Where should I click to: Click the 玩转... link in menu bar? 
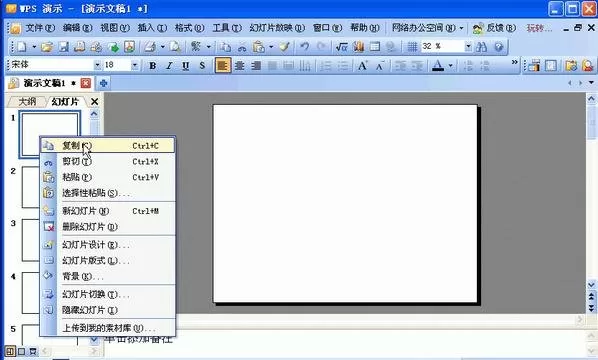(x=539, y=28)
